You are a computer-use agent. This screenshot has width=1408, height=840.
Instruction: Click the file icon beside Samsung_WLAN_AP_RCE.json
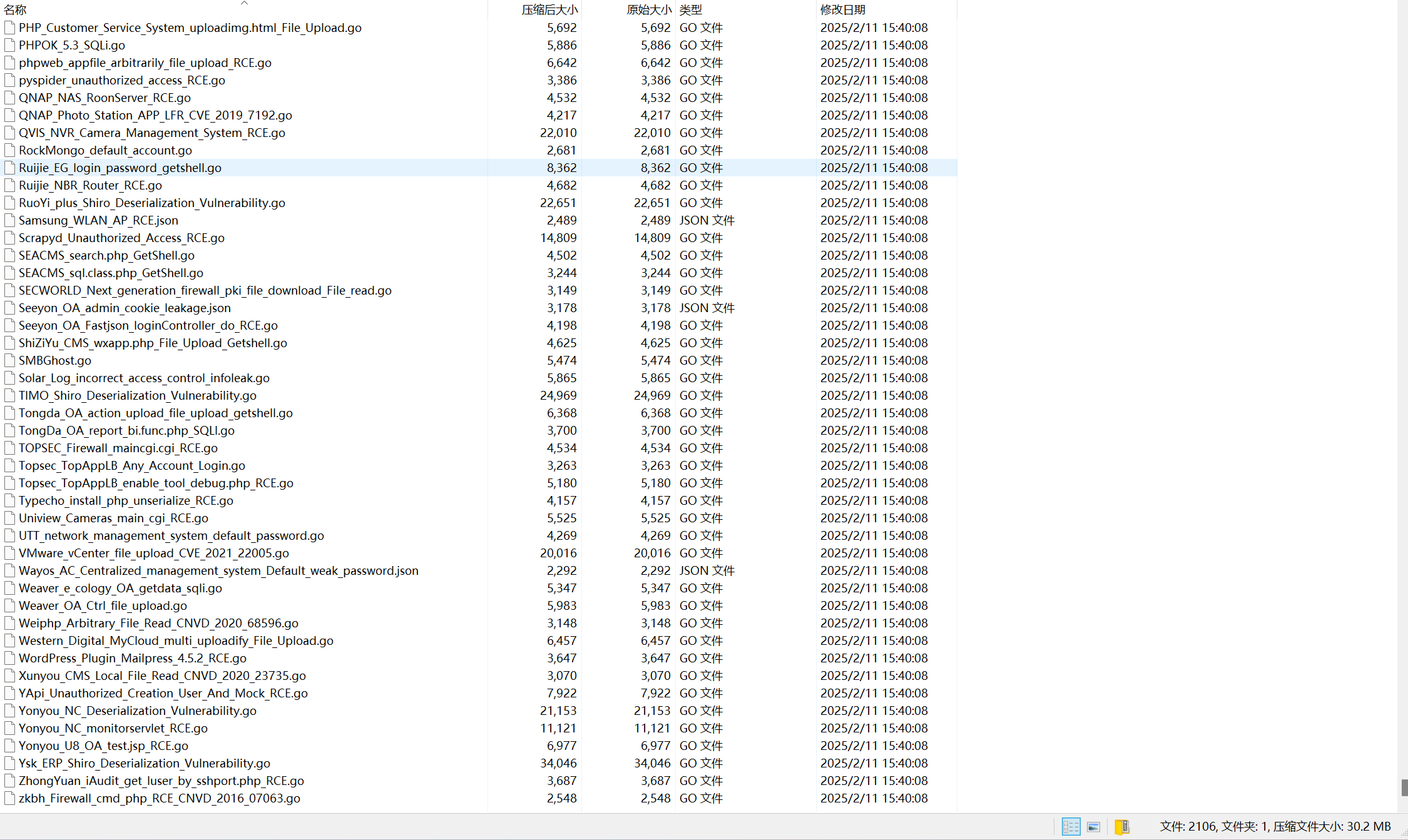coord(9,220)
